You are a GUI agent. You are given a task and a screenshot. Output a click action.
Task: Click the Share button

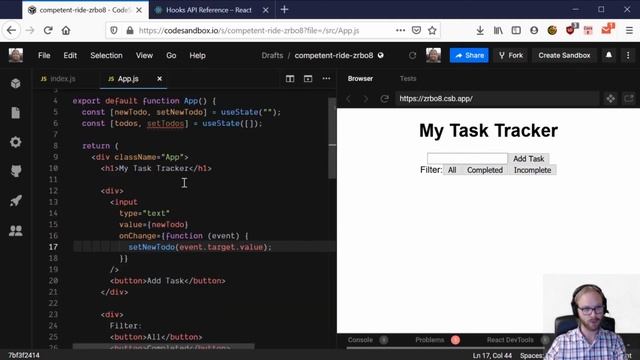[x=469, y=55]
